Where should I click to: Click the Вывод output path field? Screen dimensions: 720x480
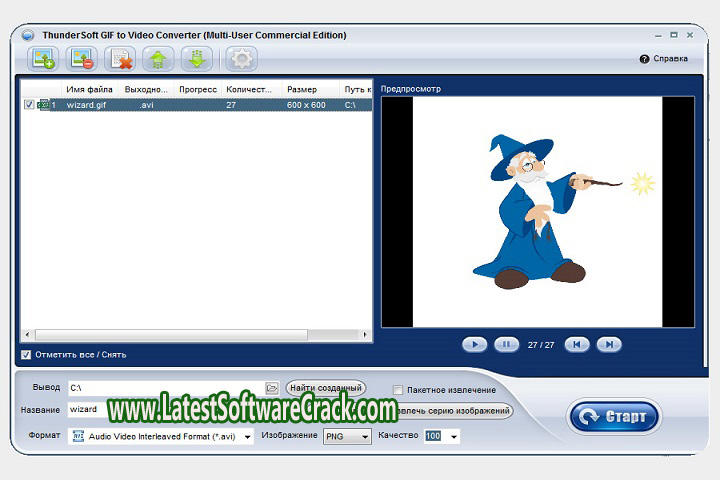[x=165, y=388]
